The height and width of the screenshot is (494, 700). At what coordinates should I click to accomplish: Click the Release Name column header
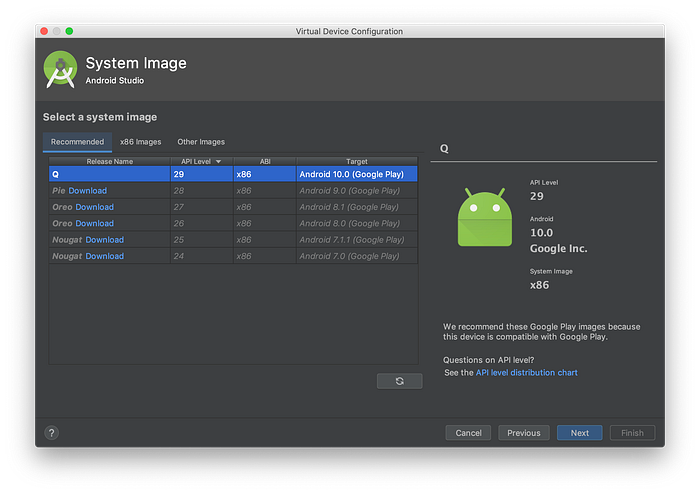click(110, 161)
